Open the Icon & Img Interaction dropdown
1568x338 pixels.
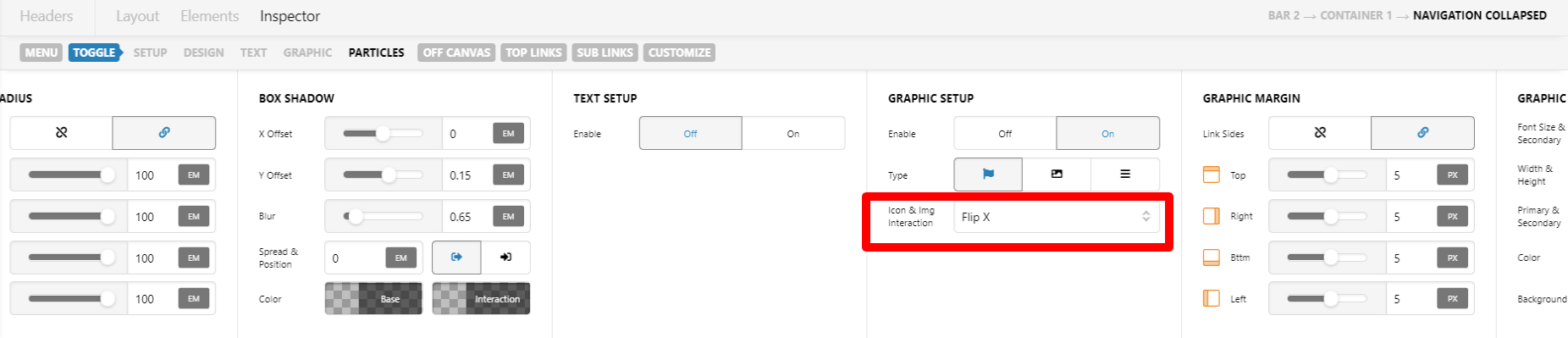1057,217
